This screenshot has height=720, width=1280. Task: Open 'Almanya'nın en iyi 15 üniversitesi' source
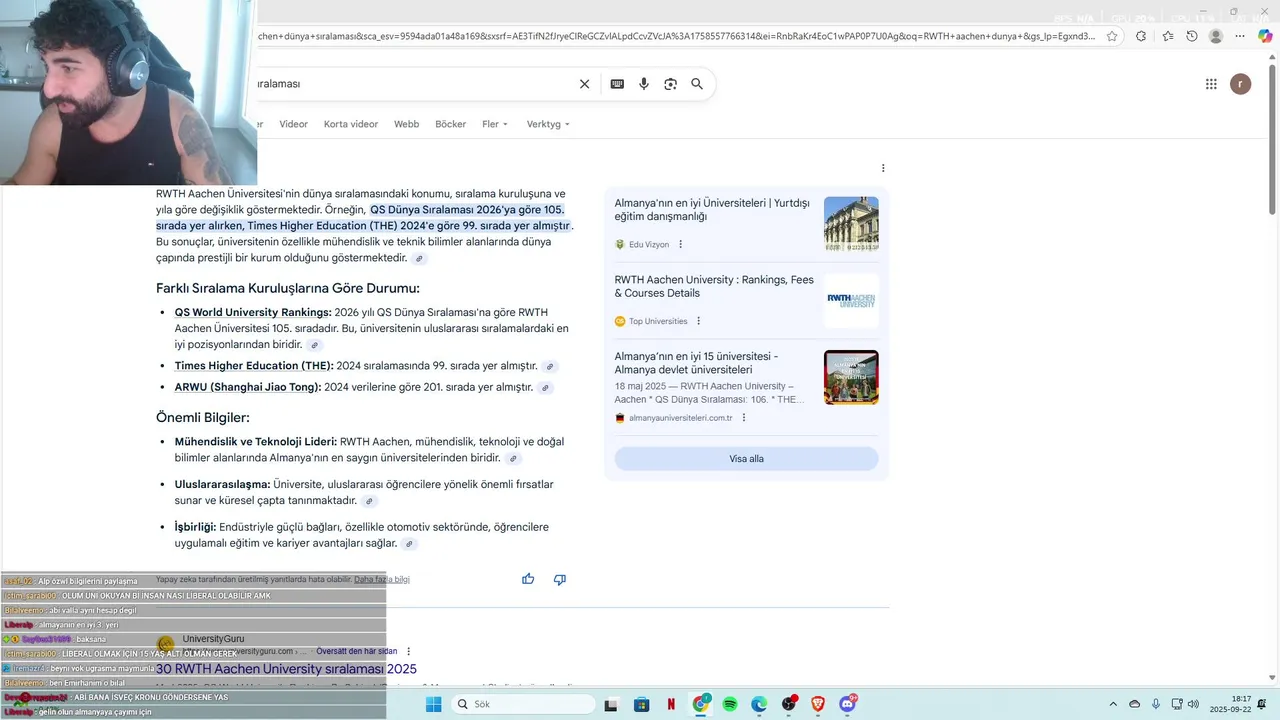[x=696, y=363]
